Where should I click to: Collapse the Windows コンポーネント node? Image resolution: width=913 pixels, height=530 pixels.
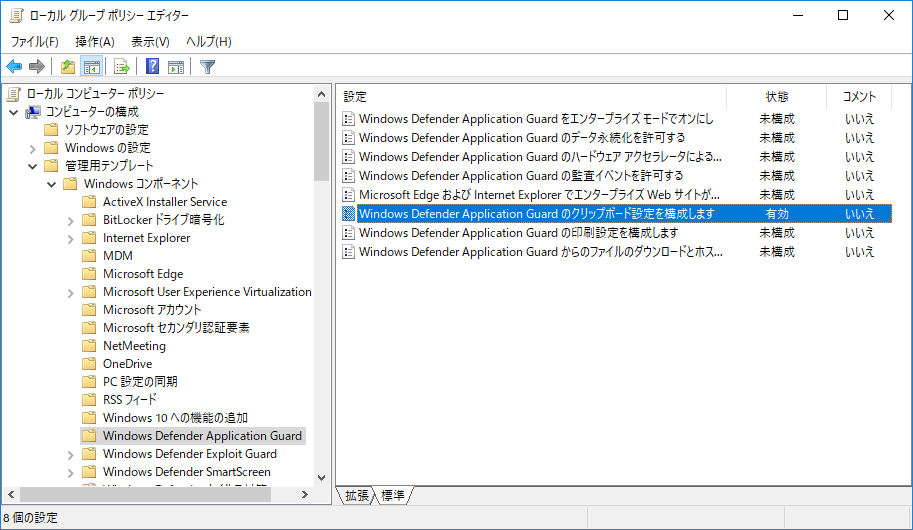(52, 185)
